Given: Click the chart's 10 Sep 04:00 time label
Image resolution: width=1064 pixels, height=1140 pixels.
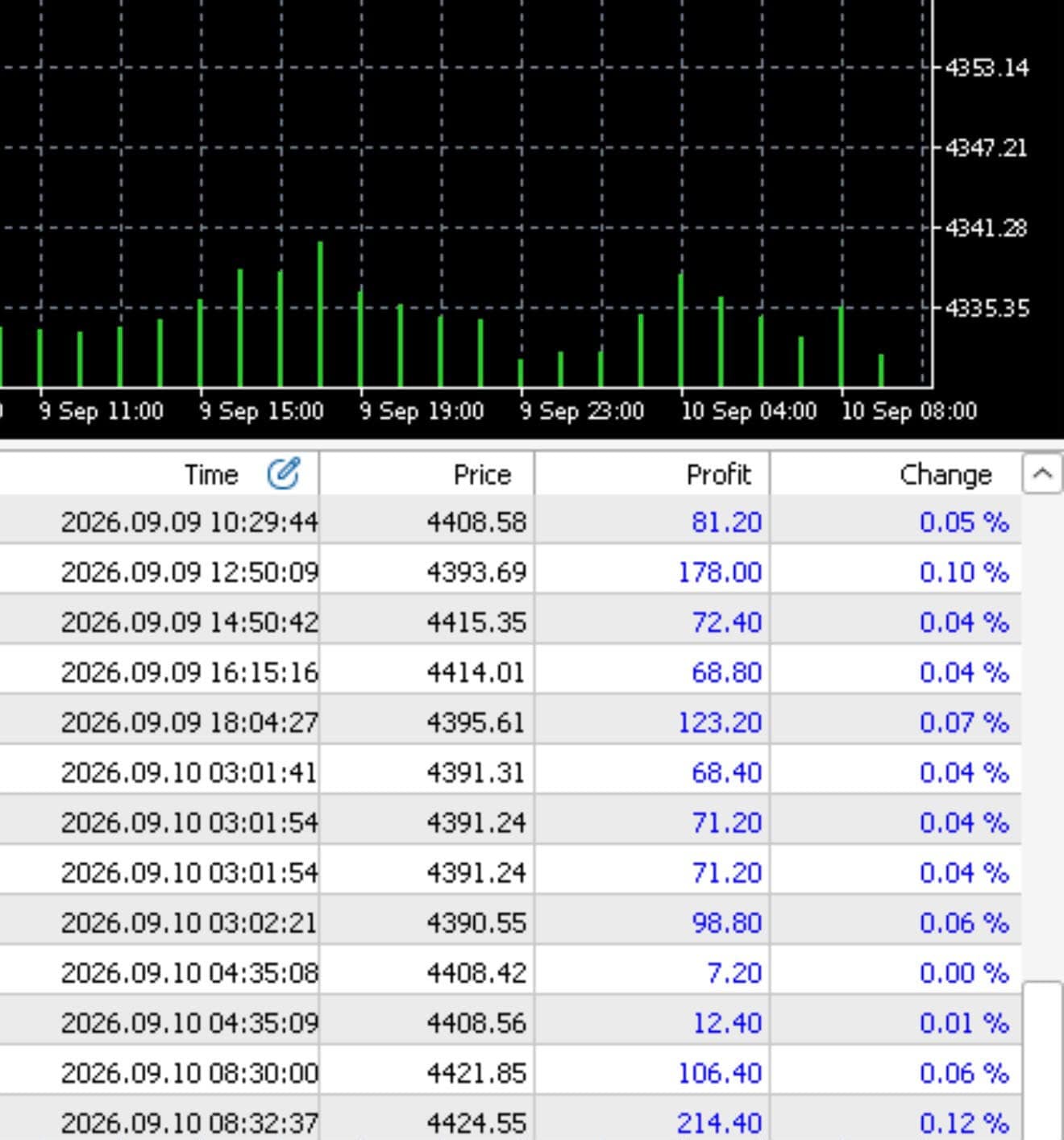Looking at the screenshot, I should pyautogui.click(x=749, y=411).
